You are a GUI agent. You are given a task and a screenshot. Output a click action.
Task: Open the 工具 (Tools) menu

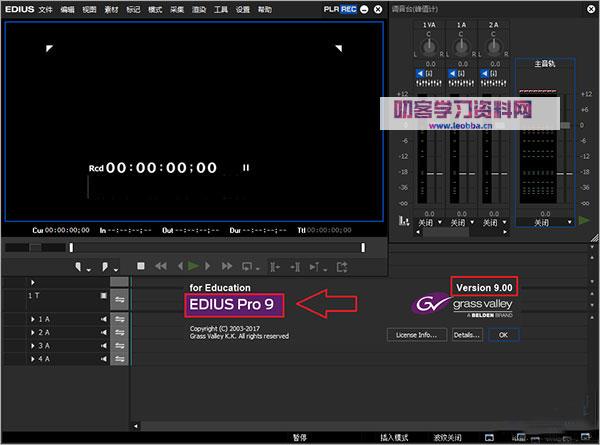coord(221,10)
